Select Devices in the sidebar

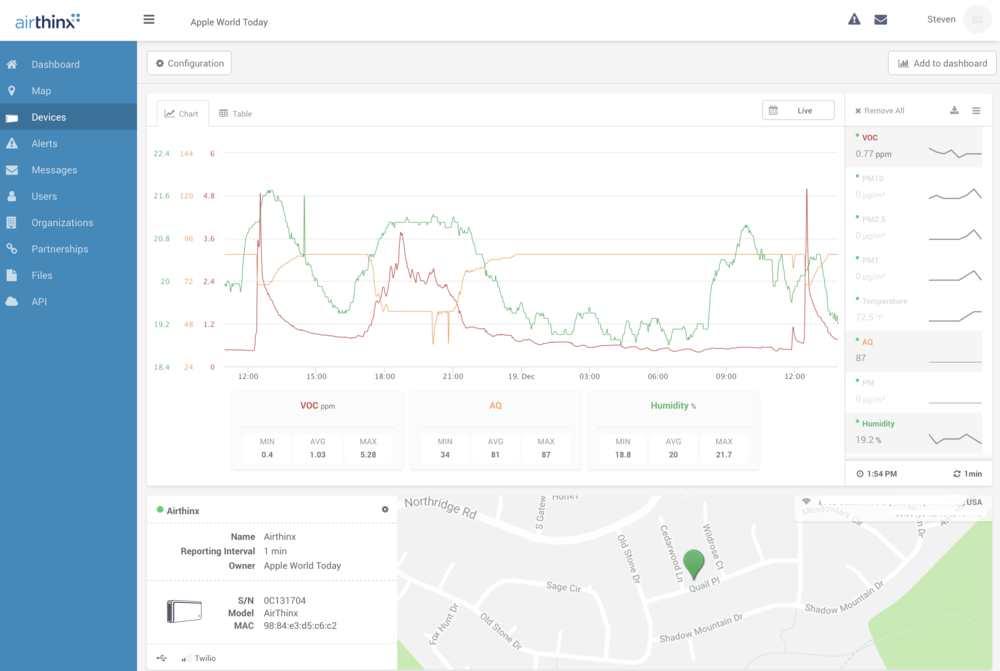click(x=68, y=117)
